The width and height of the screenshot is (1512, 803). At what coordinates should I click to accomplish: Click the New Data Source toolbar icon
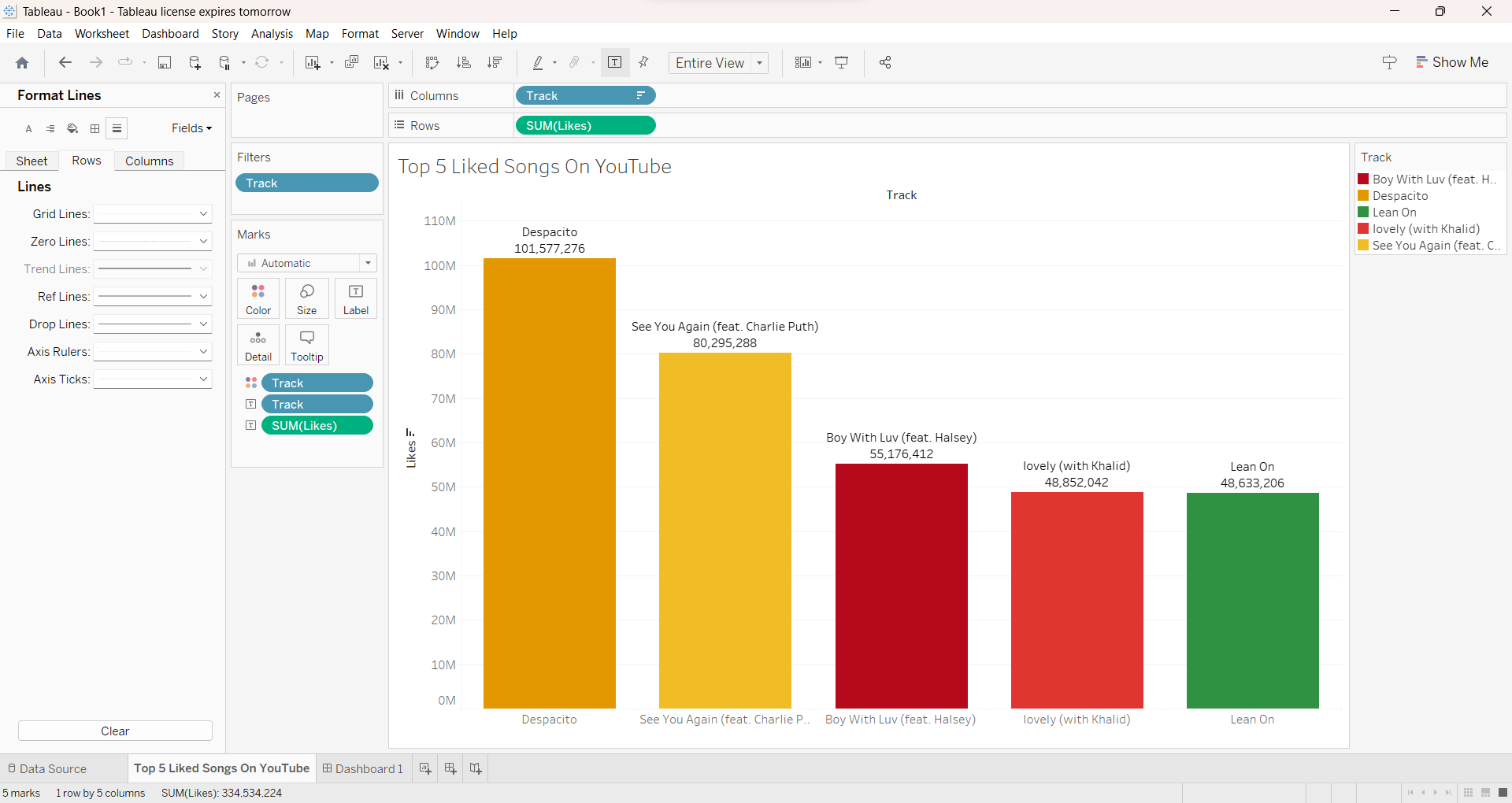click(195, 62)
